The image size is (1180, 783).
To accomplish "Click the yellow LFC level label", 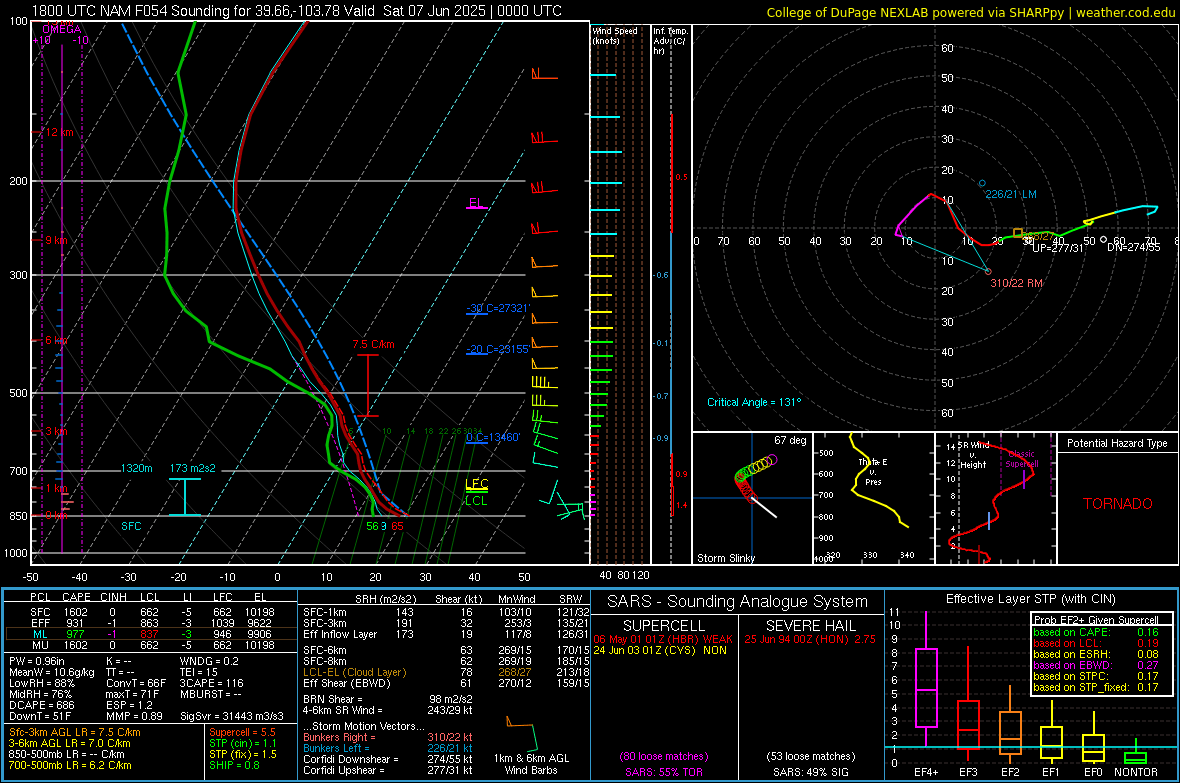I will tap(476, 484).
